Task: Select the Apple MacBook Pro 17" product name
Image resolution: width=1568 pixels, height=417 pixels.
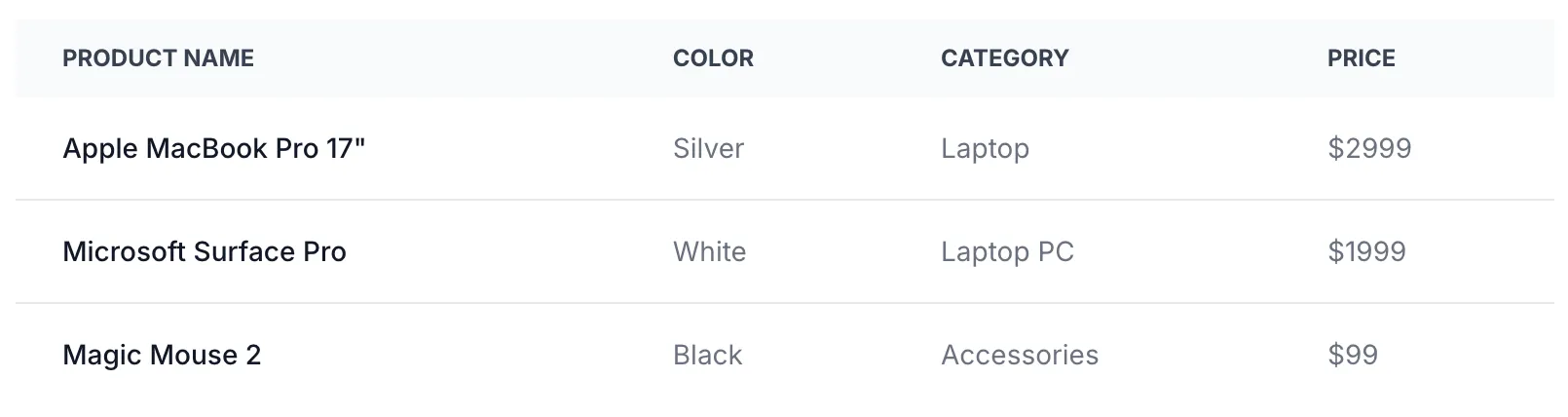Action: point(213,149)
